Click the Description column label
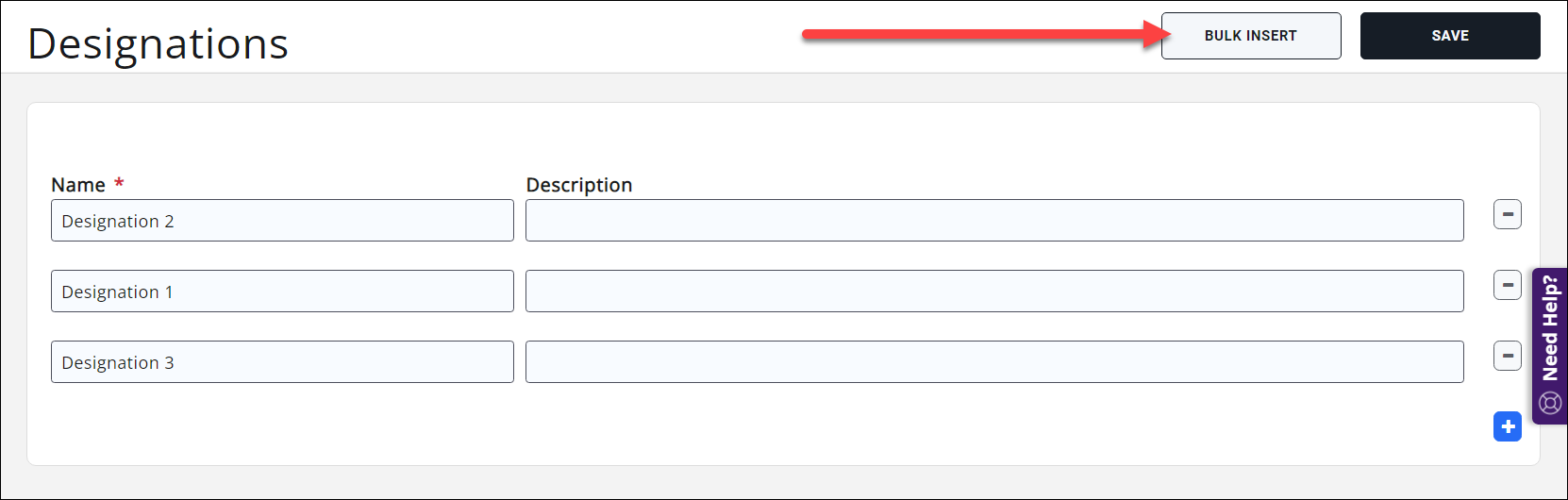This screenshot has width=1568, height=500. 578,185
